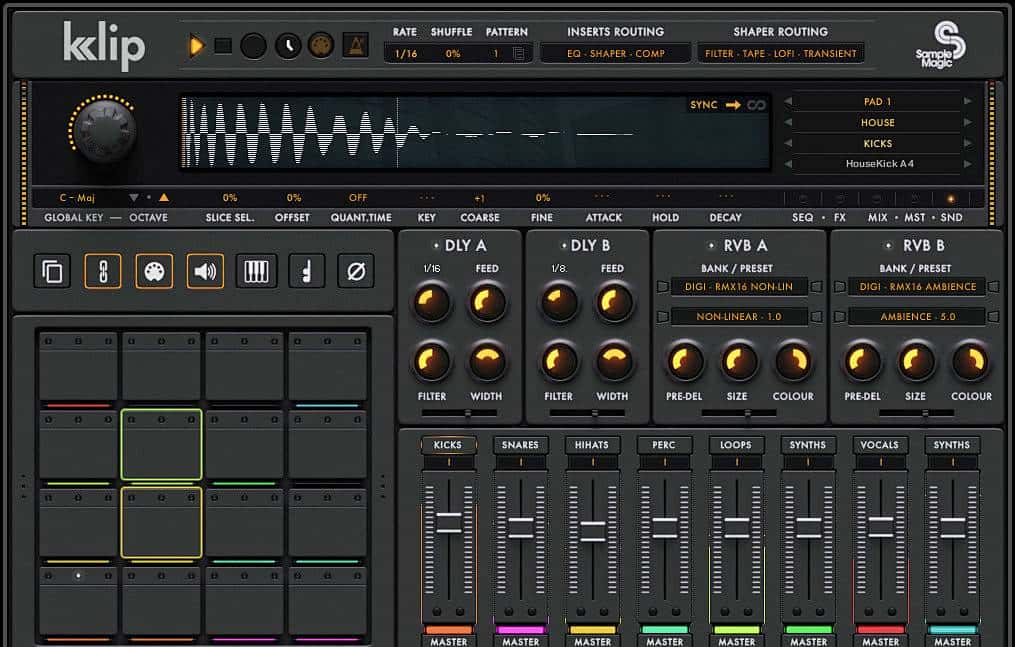Click the Inserts Routing EQ · SHAPER · COMP button

pyautogui.click(x=615, y=54)
